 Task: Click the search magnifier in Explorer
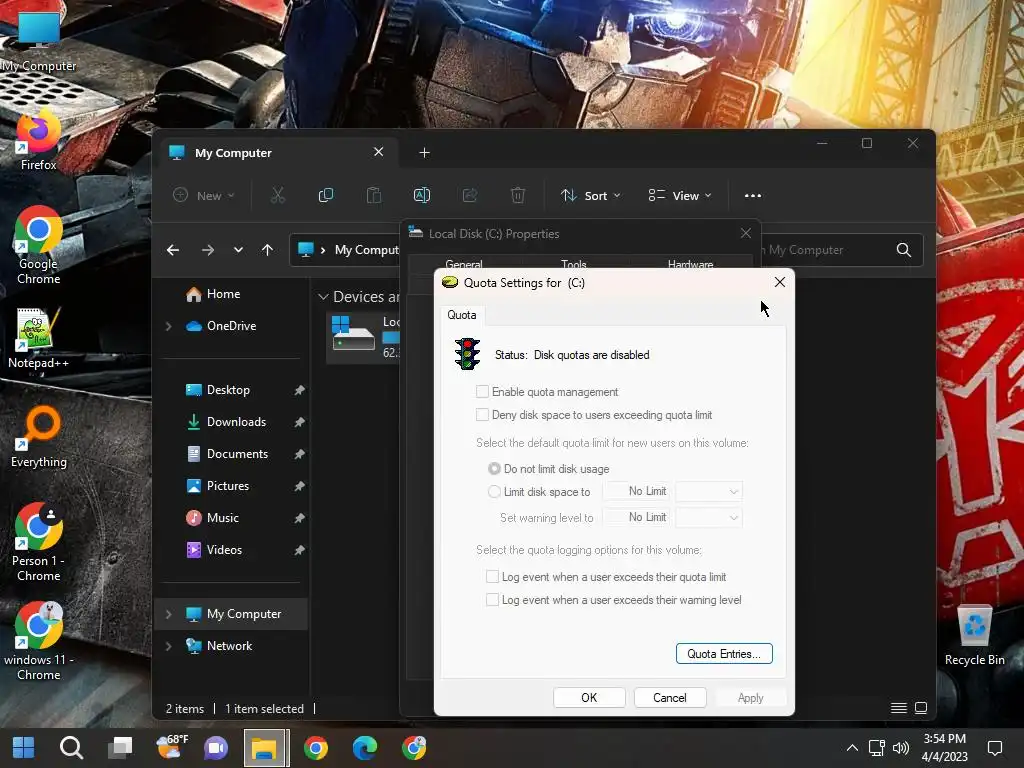pos(904,250)
